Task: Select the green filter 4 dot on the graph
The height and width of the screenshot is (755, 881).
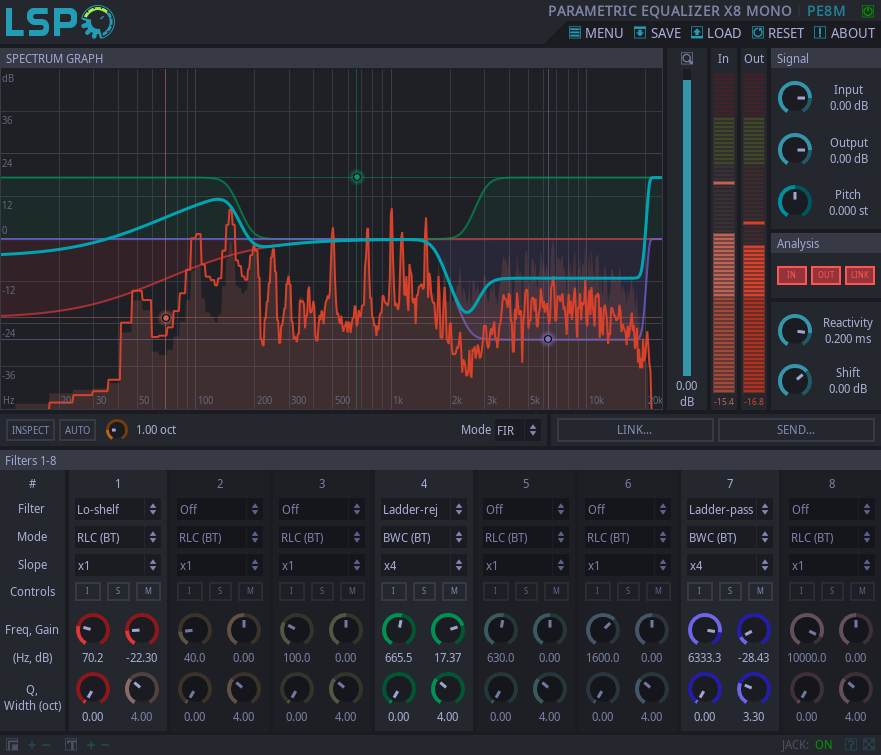Action: (357, 177)
